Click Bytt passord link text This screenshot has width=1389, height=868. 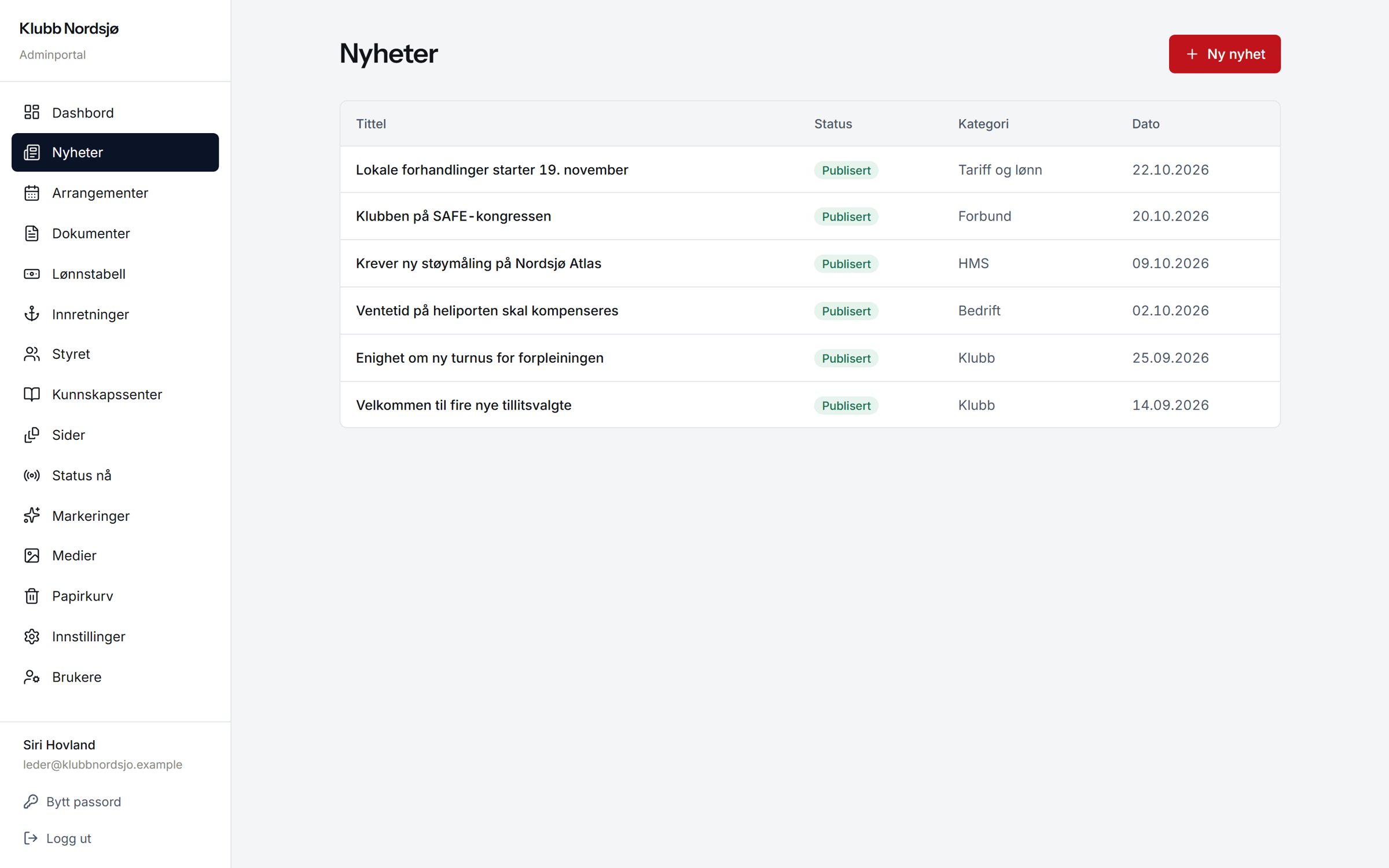[x=84, y=801]
